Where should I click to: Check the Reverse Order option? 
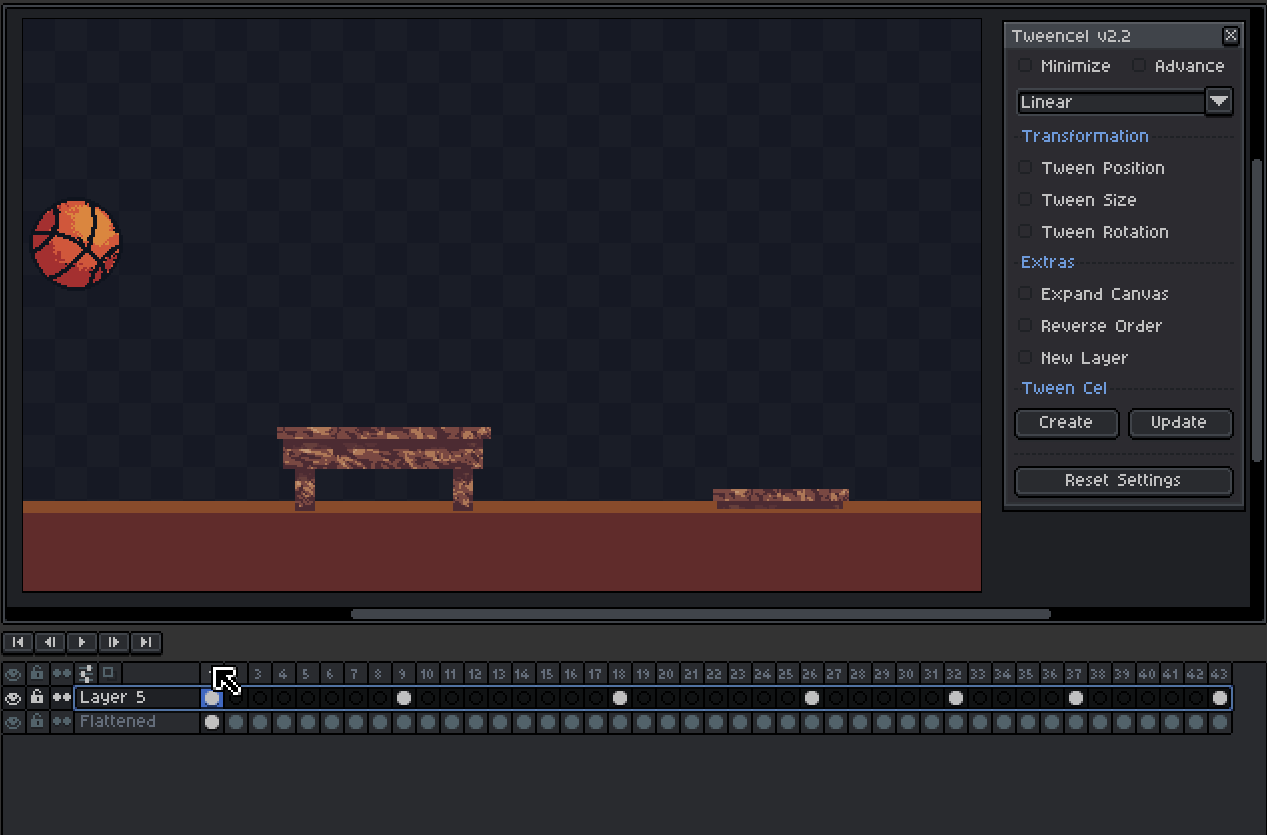(x=1024, y=325)
